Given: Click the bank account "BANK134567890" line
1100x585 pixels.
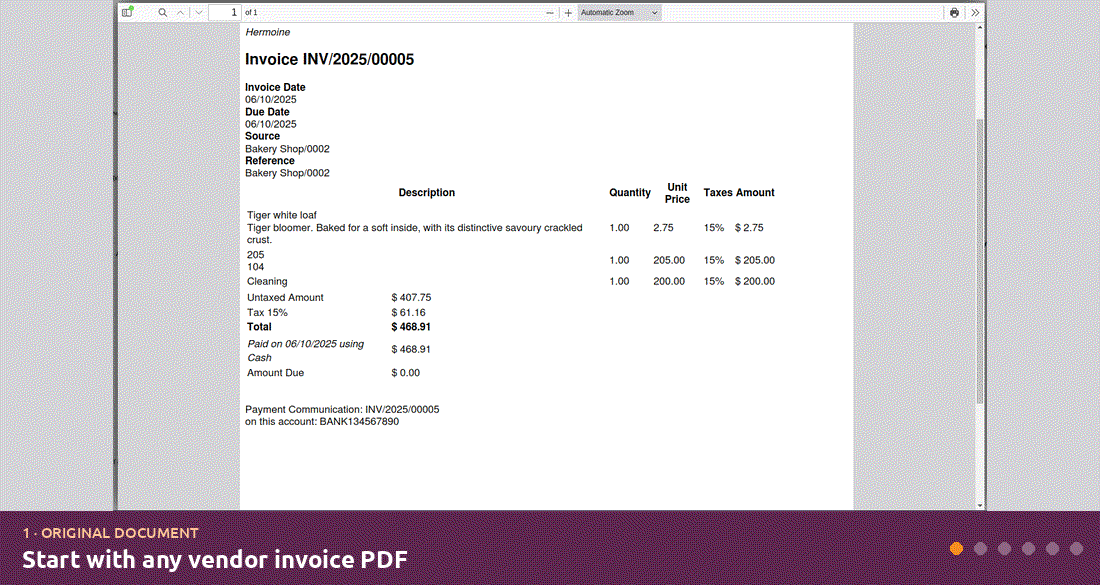Looking at the screenshot, I should coord(322,422).
